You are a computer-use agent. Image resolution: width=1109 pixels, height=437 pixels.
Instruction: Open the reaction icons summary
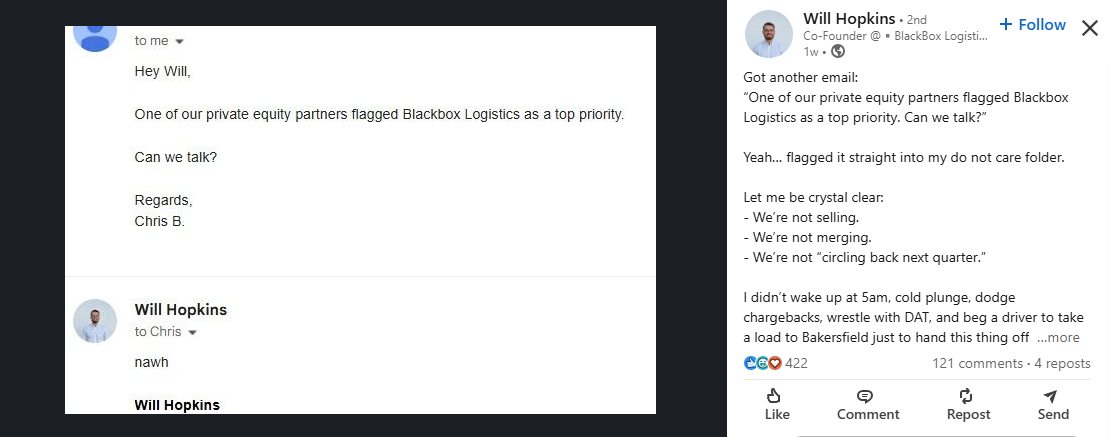pos(762,363)
